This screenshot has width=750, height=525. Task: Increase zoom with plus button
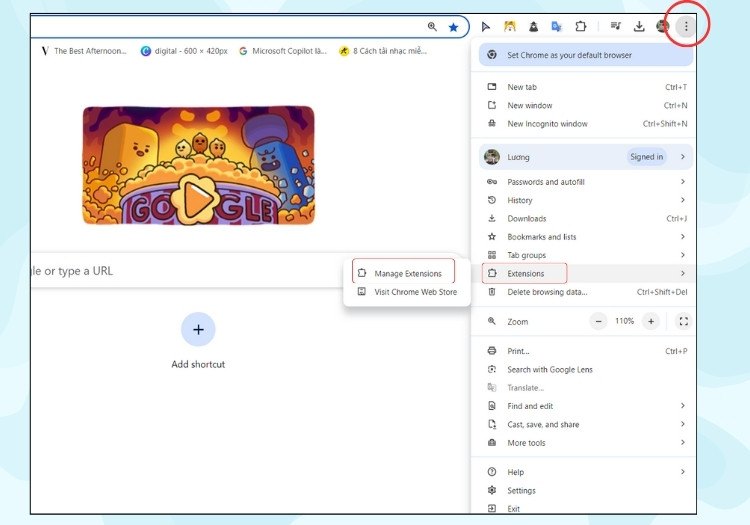(x=651, y=321)
